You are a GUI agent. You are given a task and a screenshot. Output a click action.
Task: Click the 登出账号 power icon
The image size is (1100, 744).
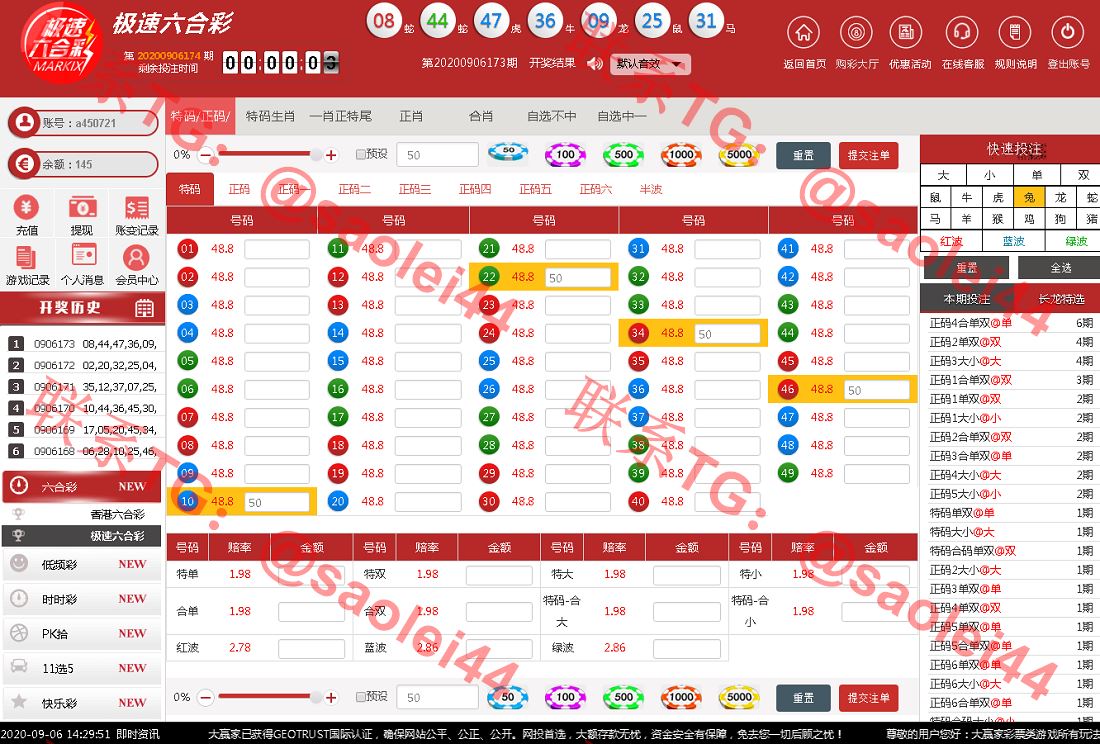pyautogui.click(x=1068, y=33)
